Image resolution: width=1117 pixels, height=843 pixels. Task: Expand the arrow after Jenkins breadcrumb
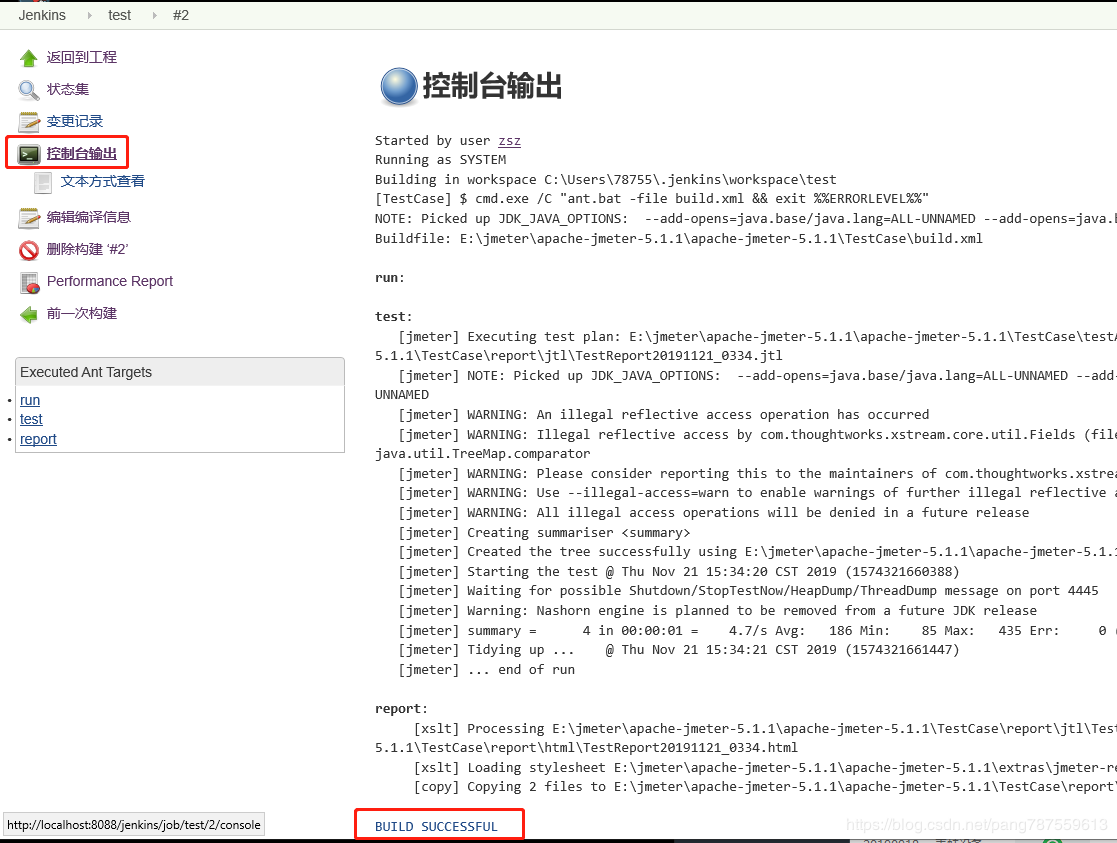click(x=89, y=15)
